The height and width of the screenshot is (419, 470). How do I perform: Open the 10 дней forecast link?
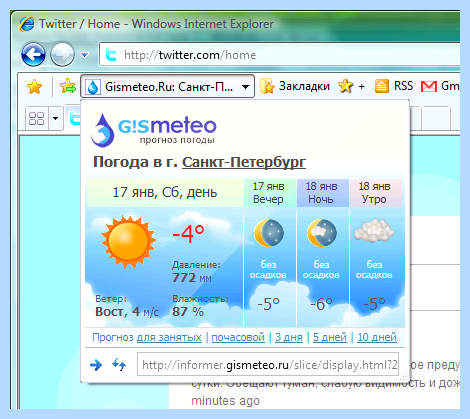pyautogui.click(x=377, y=337)
